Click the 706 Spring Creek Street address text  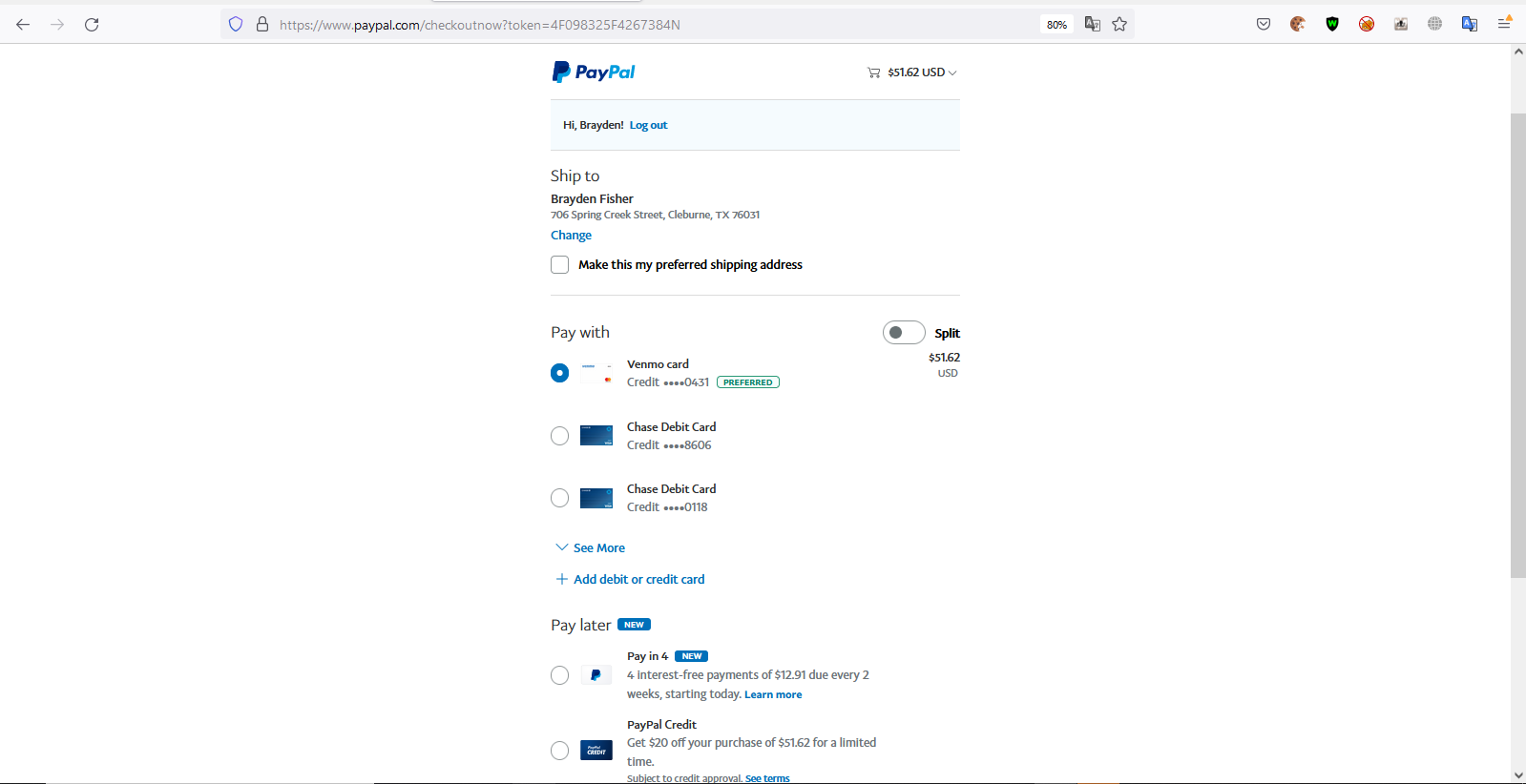[656, 216]
